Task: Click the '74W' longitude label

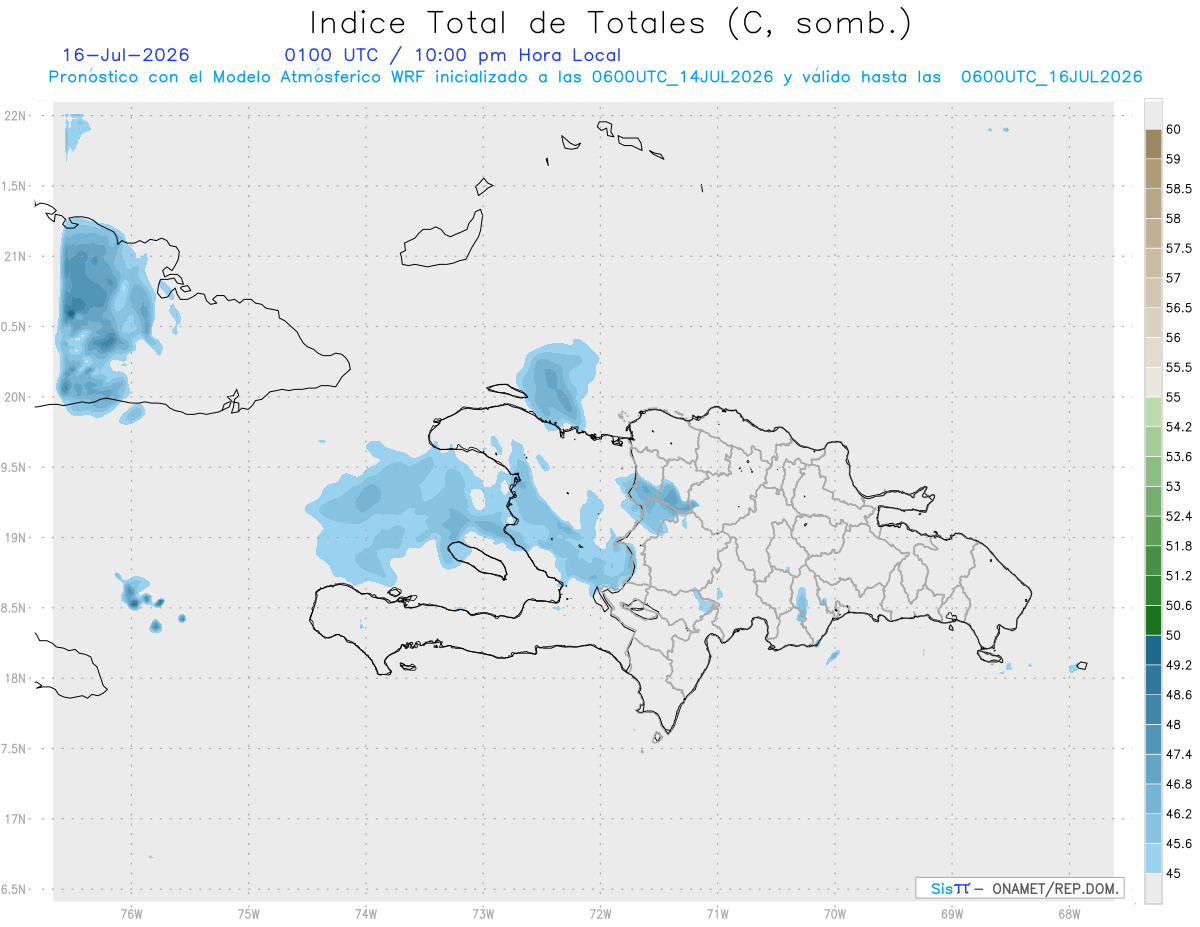Action: click(x=365, y=913)
